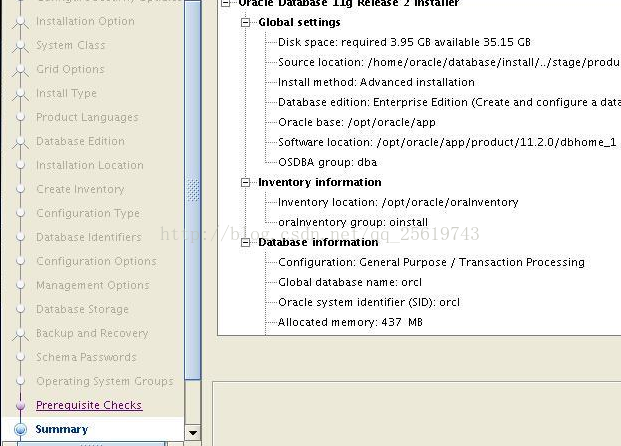
Task: Click the 'Installation Option' step label
Action: coord(85,21)
